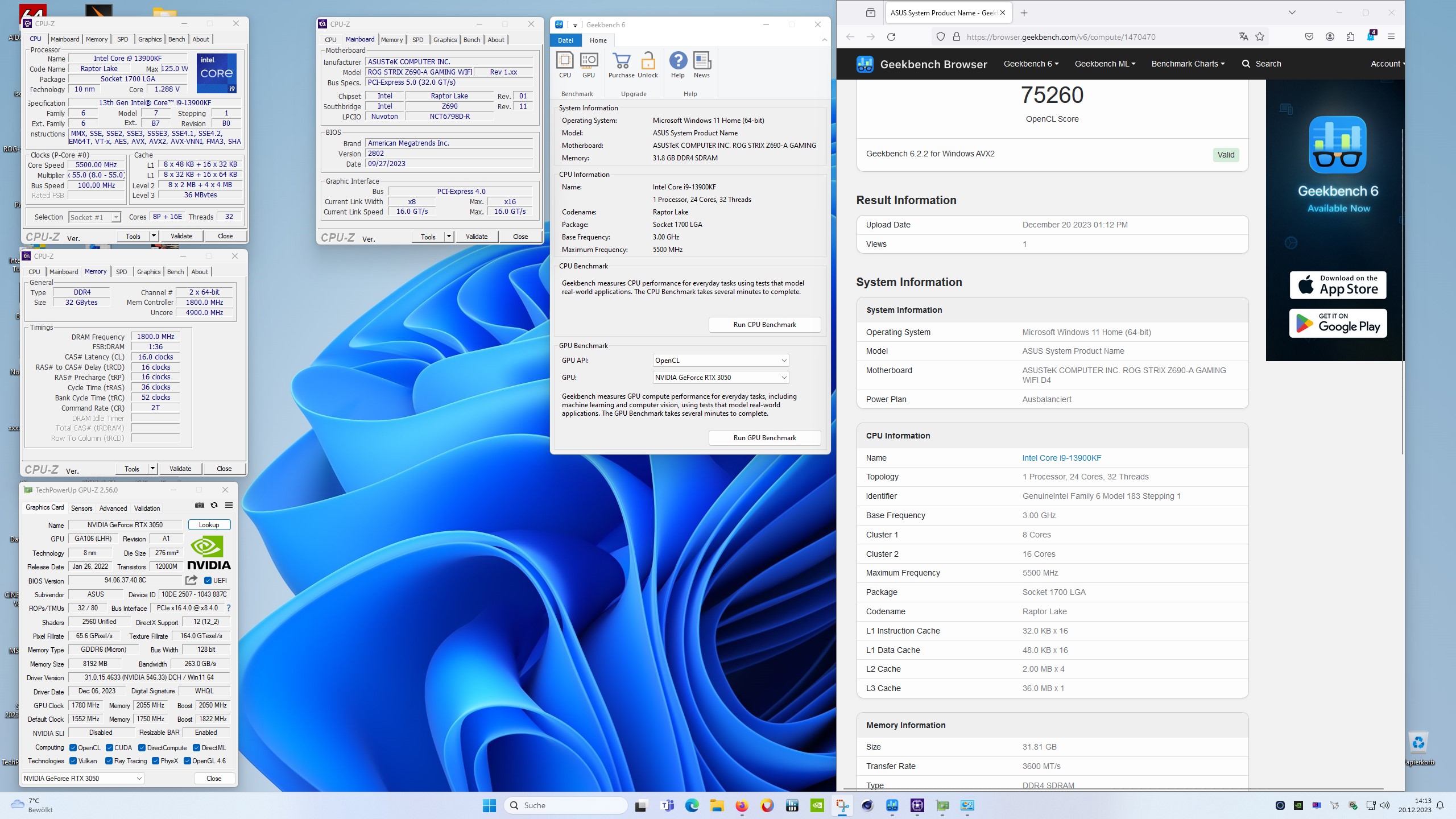The width and height of the screenshot is (1456, 819).
Task: Click the Windows Start button
Action: pos(489,805)
